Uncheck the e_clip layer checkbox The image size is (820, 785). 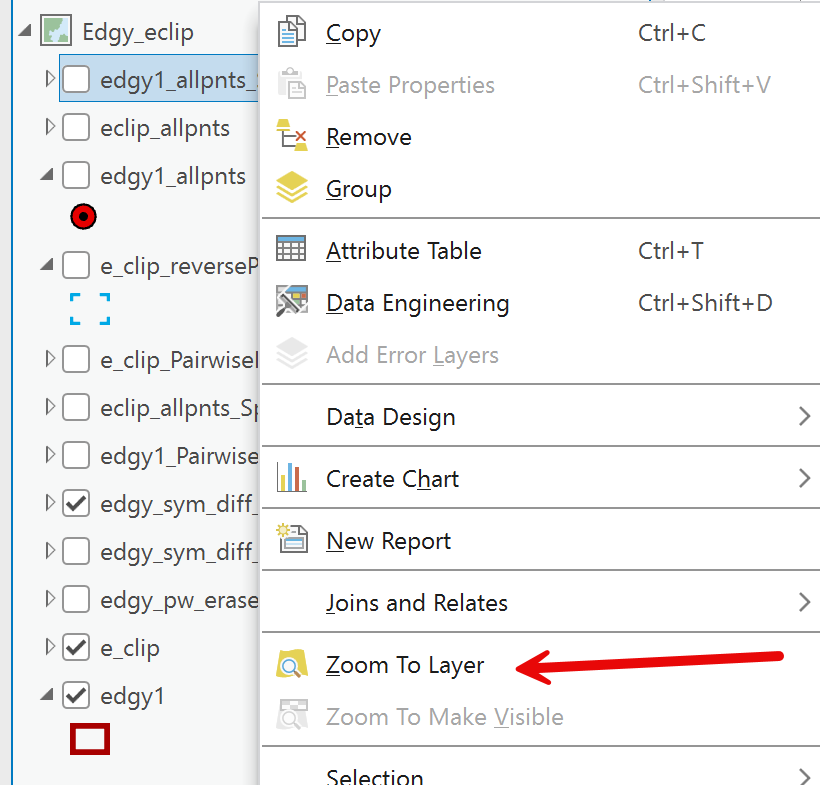(76, 648)
